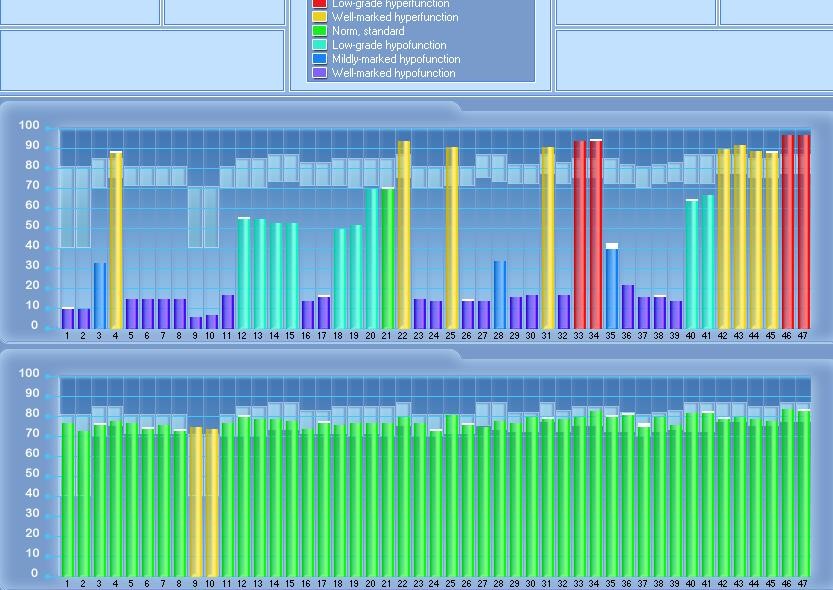833x590 pixels.
Task: Select cyan bar 12 in the top chart
Action: 244,272
